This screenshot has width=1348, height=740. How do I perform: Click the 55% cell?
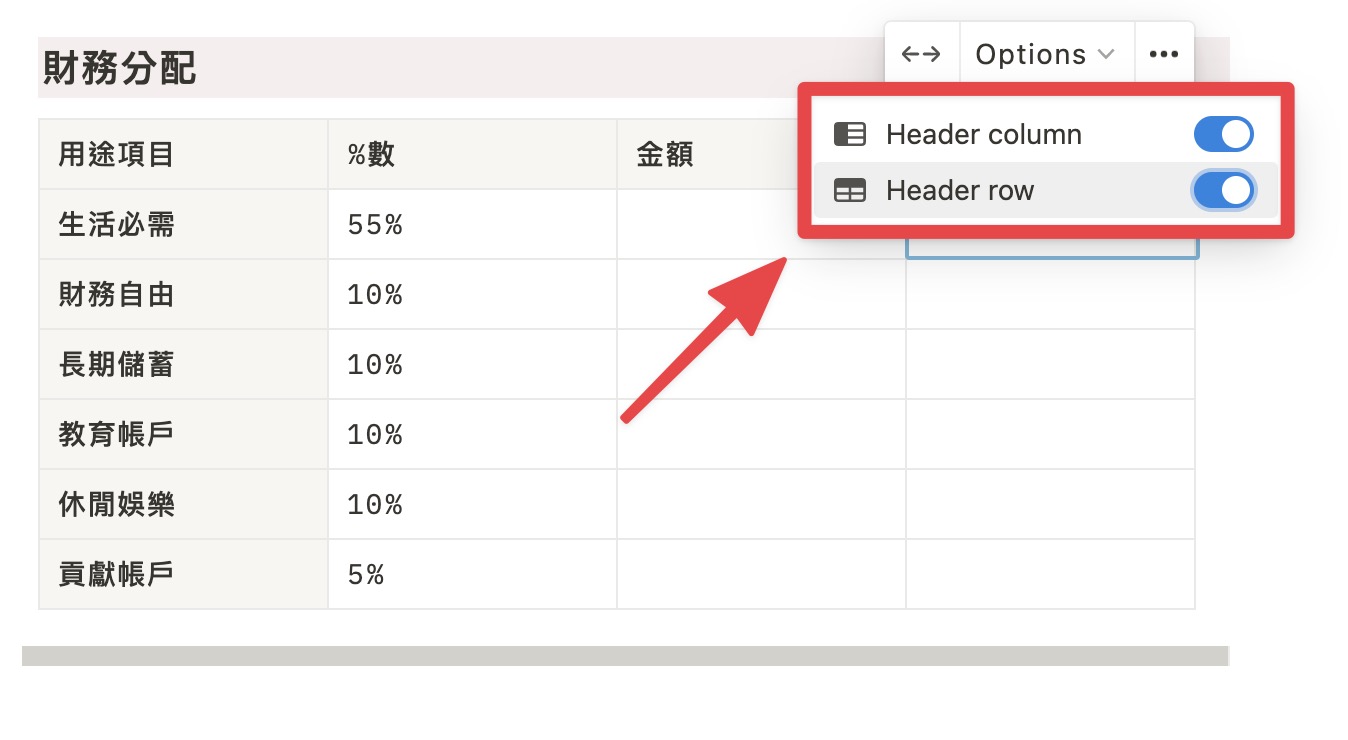point(472,224)
